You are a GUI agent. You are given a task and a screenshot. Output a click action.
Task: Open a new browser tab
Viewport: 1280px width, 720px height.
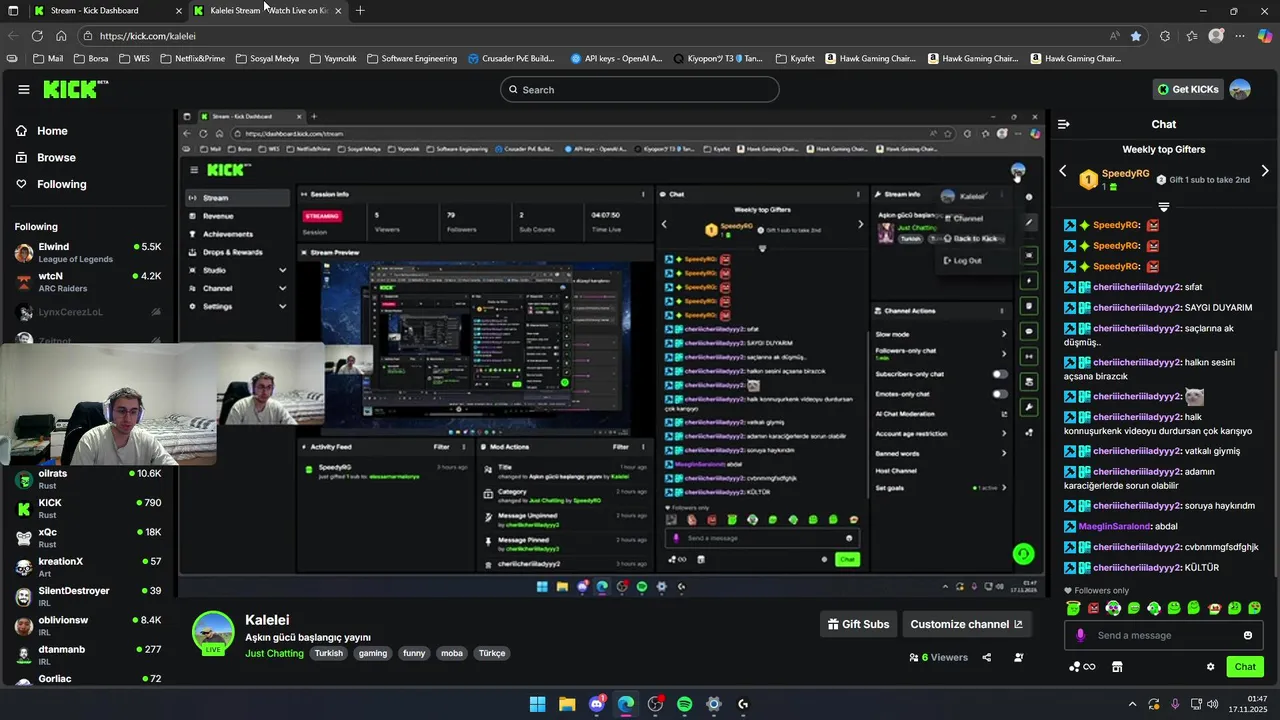pos(360,11)
